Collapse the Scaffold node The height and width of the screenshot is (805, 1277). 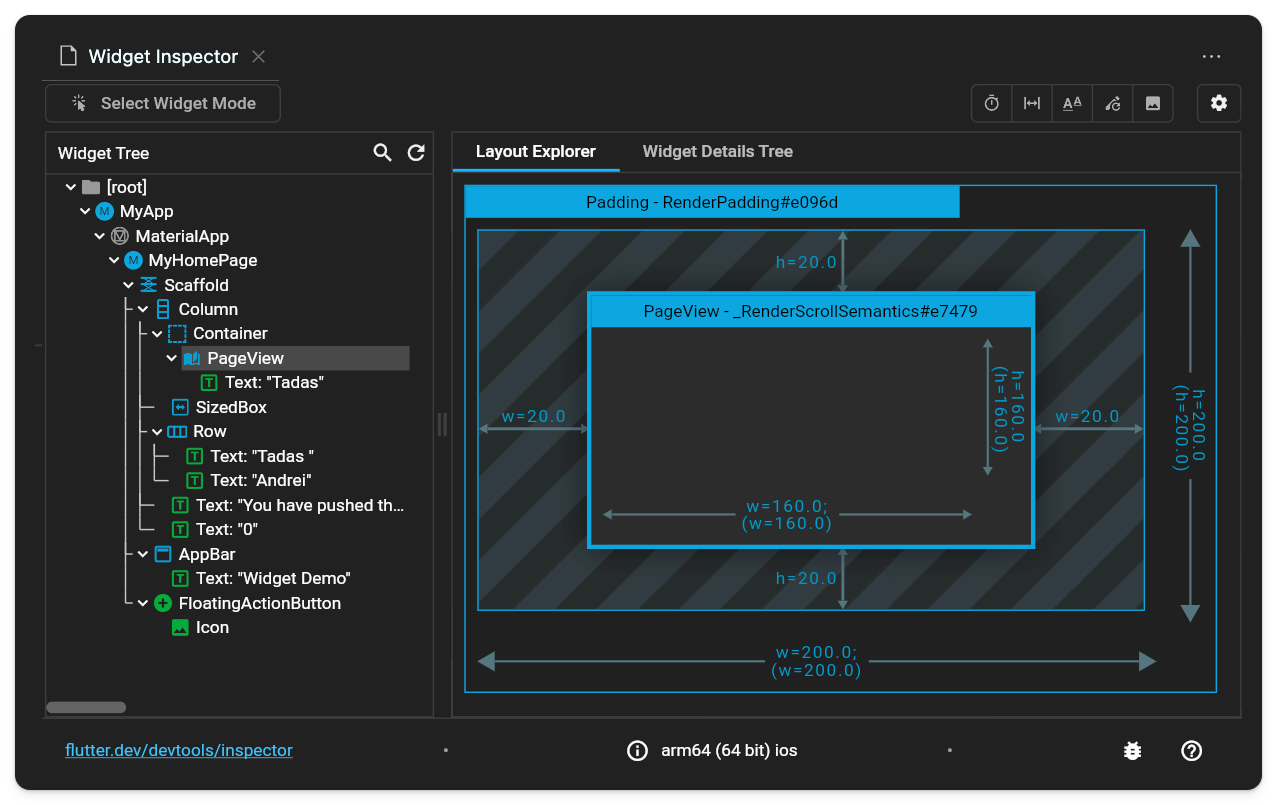[129, 285]
